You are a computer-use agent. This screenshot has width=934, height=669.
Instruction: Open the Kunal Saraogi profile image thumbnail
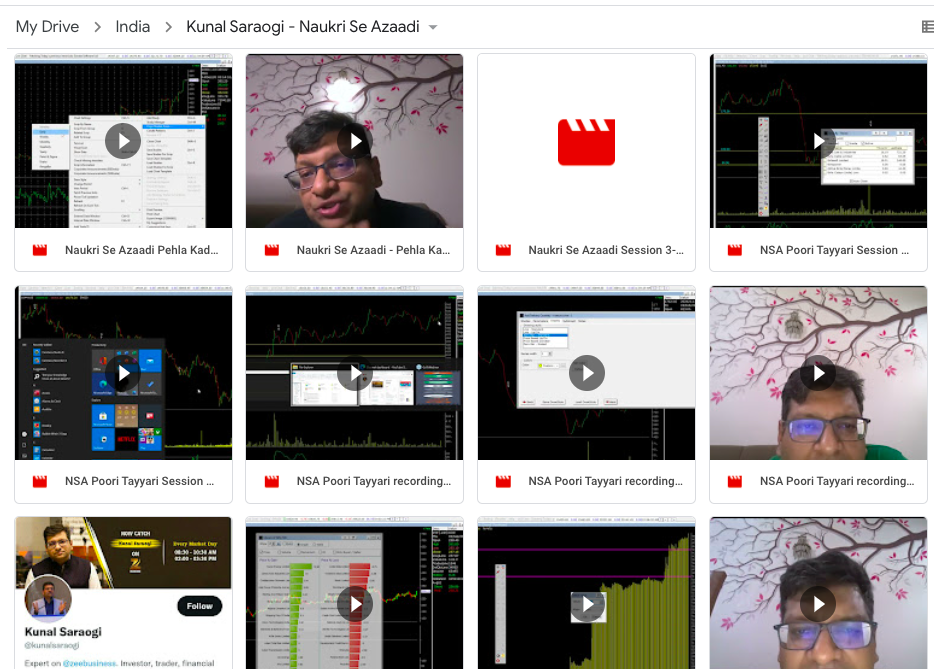[x=123, y=592]
